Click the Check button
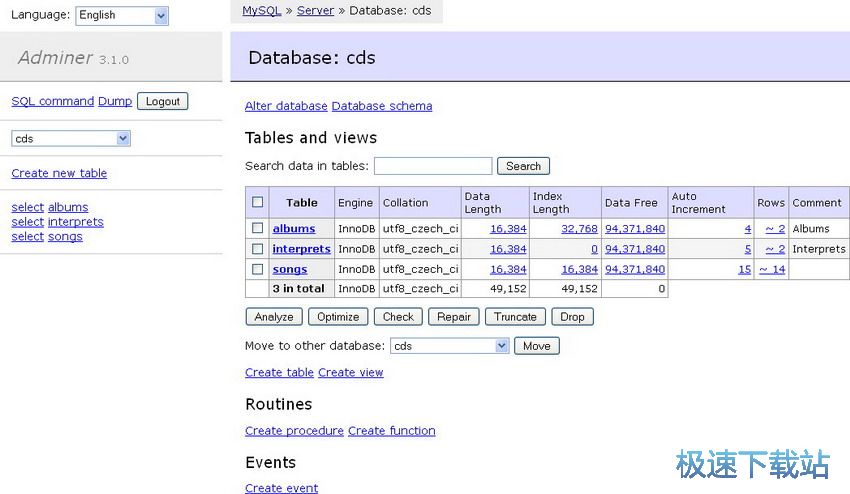The height and width of the screenshot is (494, 850). pyautogui.click(x=398, y=317)
